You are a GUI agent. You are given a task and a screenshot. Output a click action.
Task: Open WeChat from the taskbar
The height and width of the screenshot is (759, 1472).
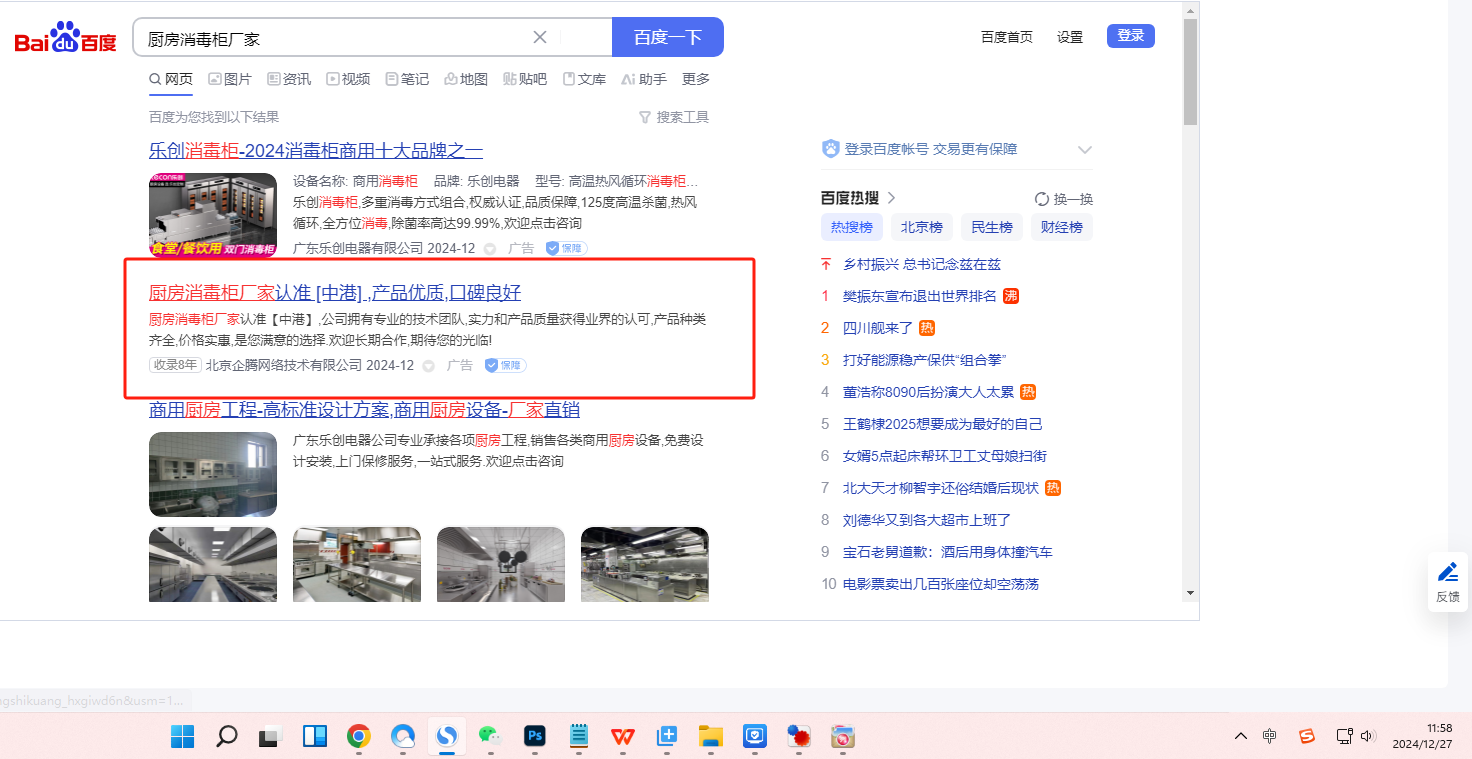point(490,737)
